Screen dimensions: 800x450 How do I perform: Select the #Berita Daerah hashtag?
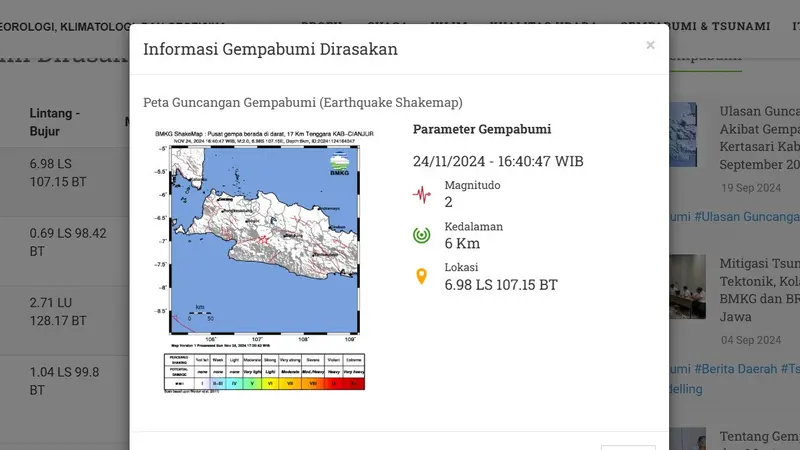pyautogui.click(x=738, y=369)
